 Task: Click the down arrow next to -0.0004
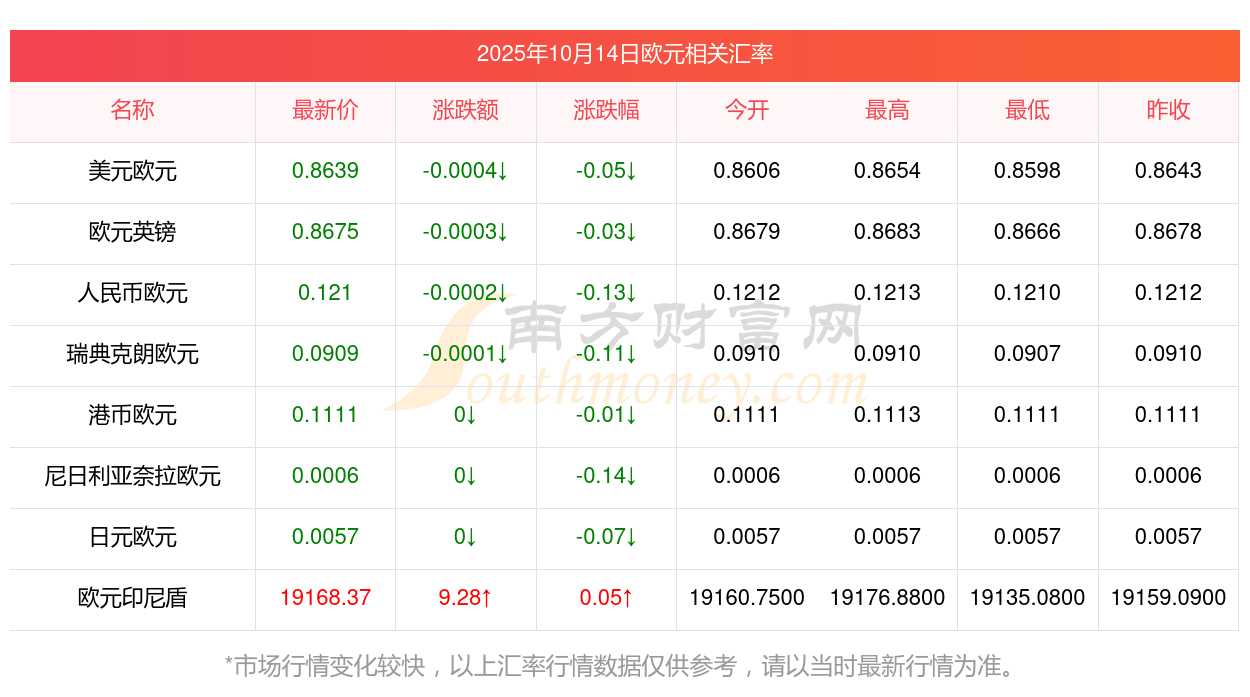[502, 172]
